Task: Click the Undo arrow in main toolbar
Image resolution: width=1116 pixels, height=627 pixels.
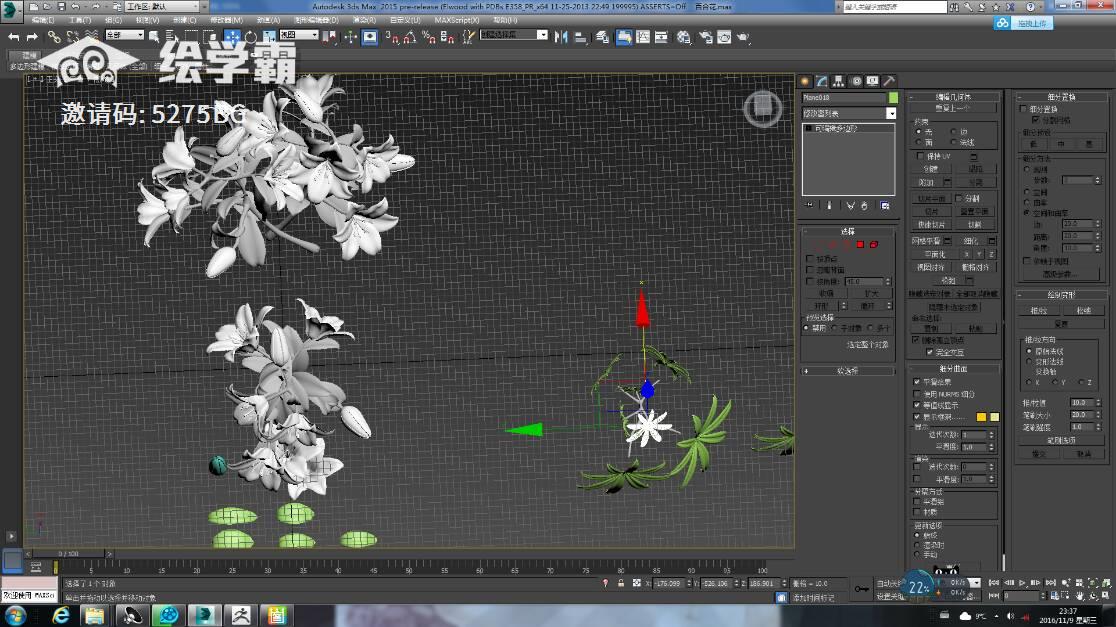Action: (14, 37)
